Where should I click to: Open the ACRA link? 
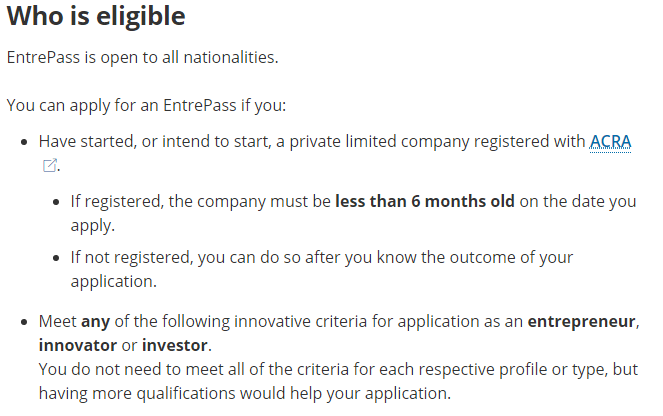coord(610,142)
